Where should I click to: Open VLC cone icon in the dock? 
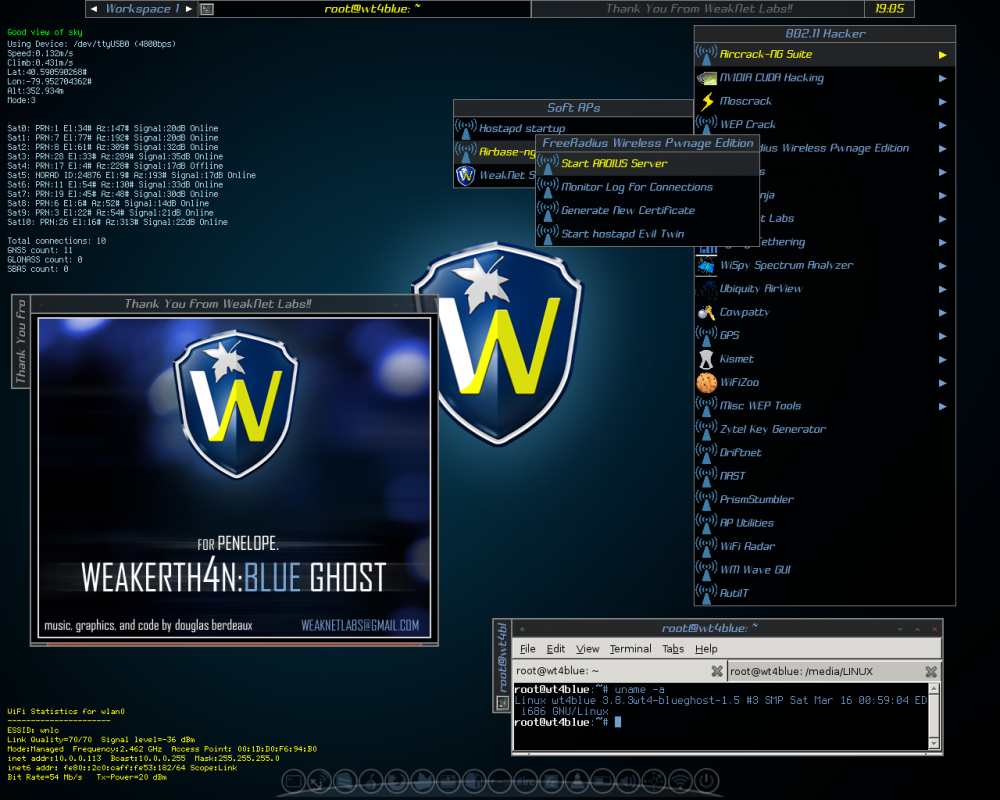(x=578, y=781)
